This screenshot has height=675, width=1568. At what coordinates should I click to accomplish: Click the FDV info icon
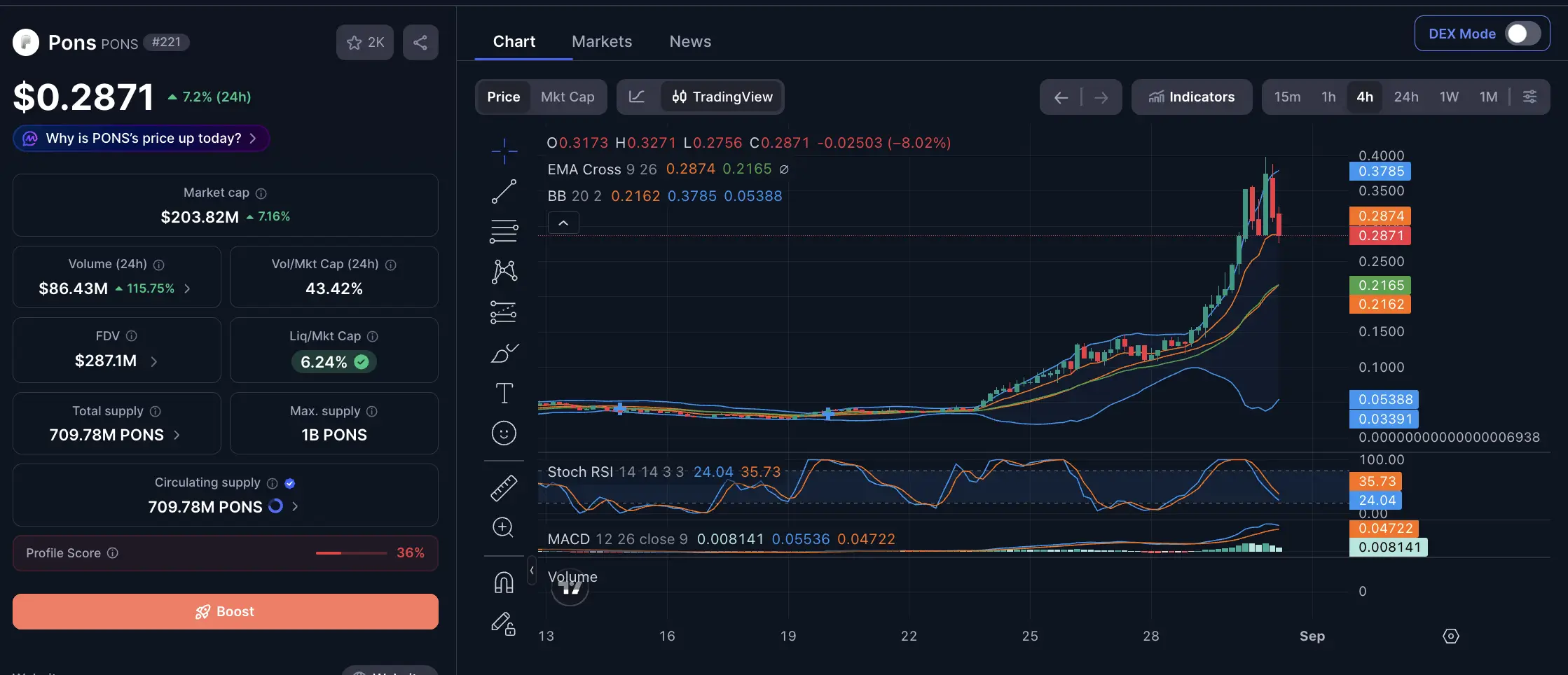click(132, 336)
